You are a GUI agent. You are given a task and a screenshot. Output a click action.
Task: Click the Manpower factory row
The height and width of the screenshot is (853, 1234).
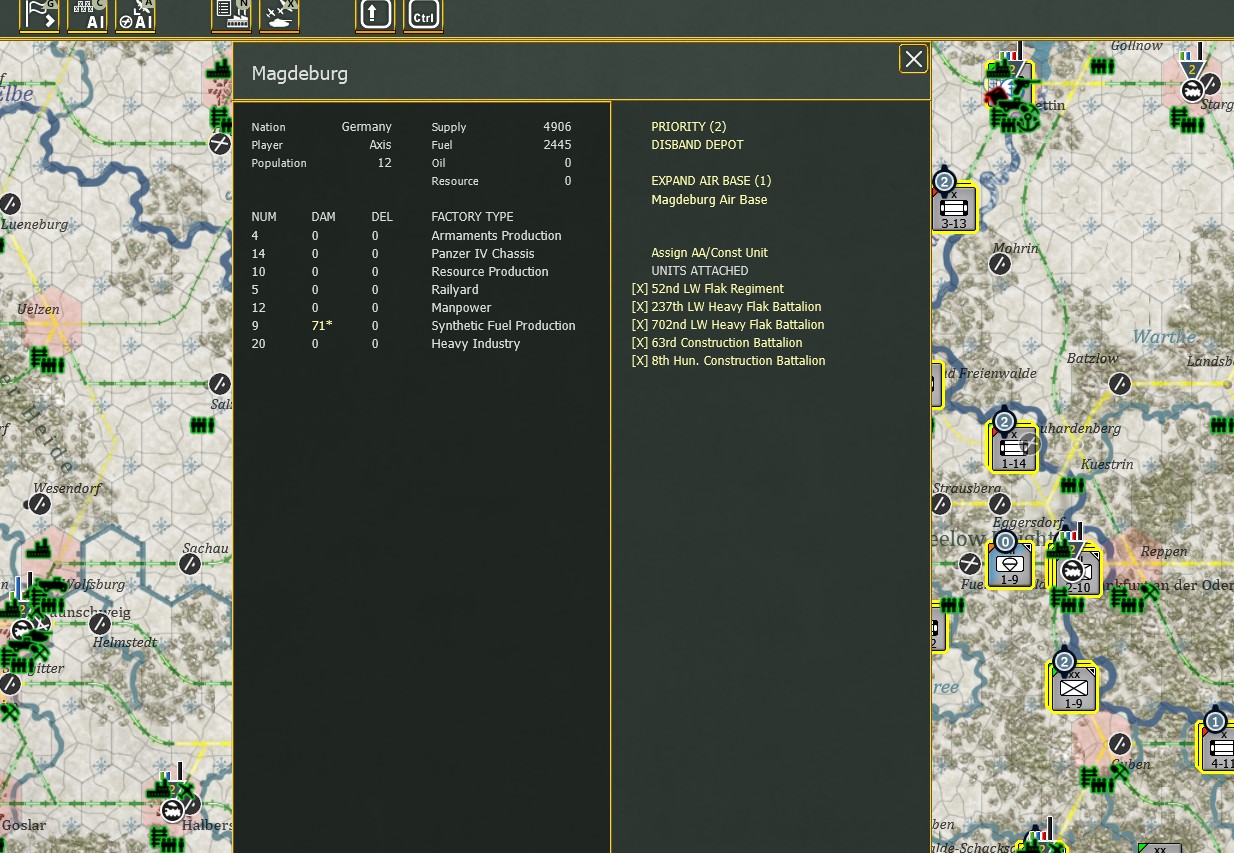[x=372, y=308]
